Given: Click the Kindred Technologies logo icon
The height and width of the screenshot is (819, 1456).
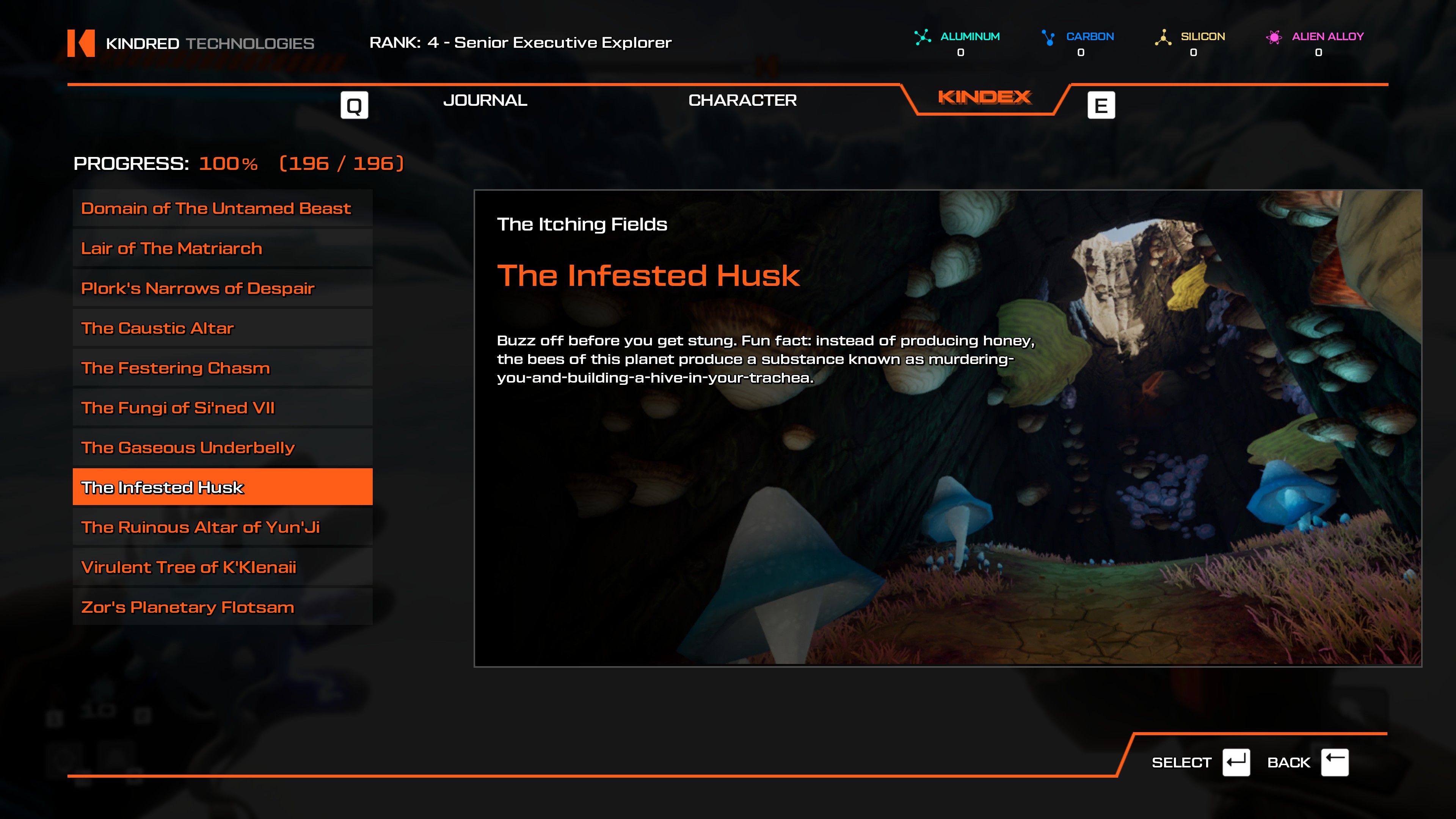Looking at the screenshot, I should (81, 43).
